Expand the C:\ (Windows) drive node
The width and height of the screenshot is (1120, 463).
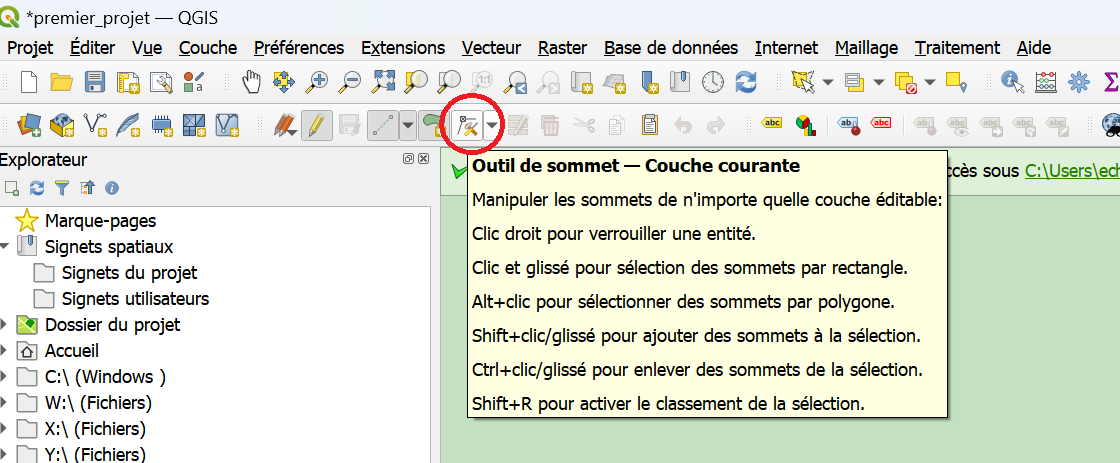coord(4,377)
